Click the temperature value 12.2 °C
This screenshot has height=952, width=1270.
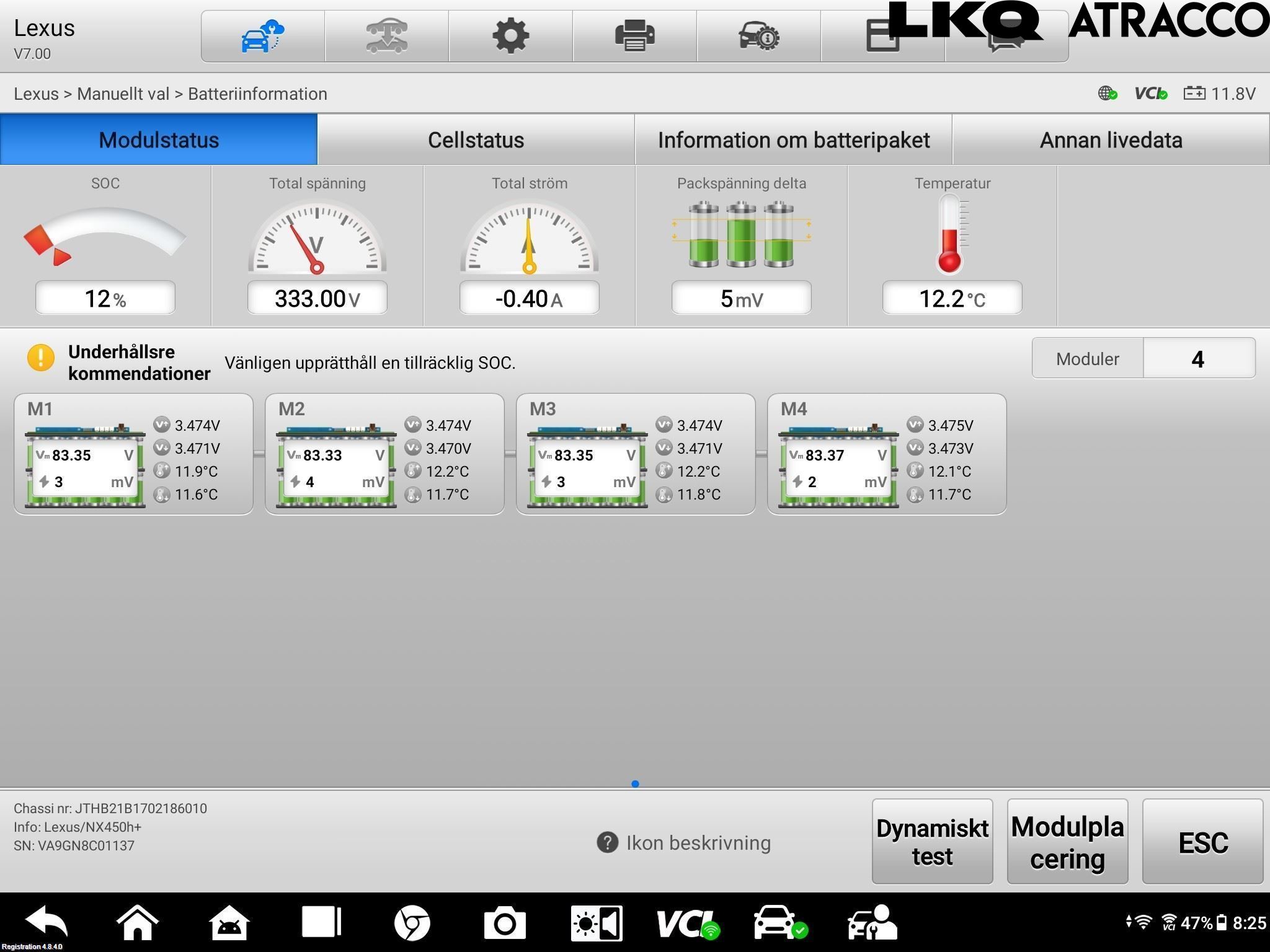952,298
